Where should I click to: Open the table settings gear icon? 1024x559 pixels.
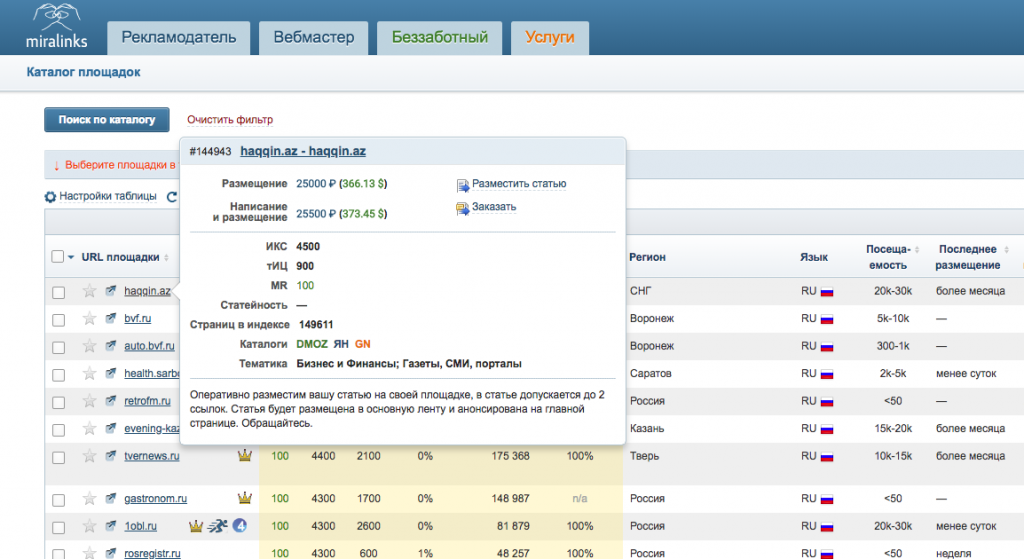(x=50, y=197)
